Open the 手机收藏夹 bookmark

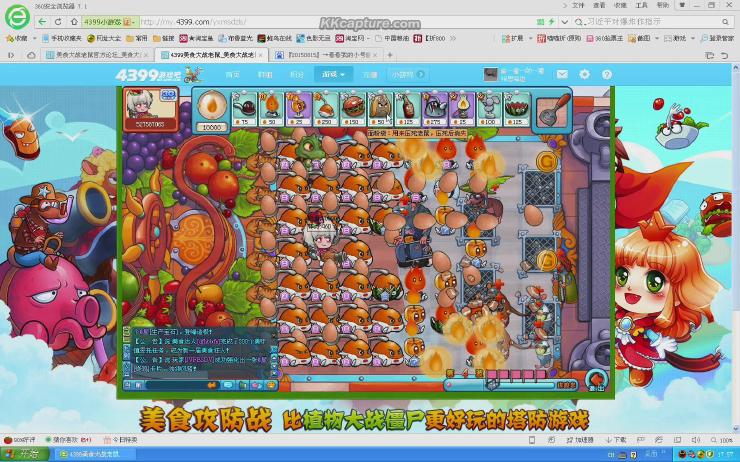click(x=62, y=38)
